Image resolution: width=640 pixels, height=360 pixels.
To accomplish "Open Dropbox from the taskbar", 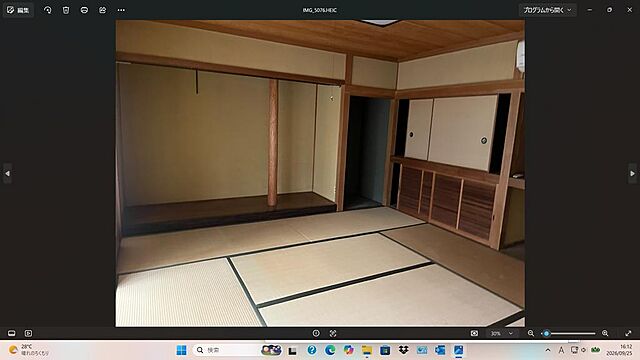I will (403, 350).
